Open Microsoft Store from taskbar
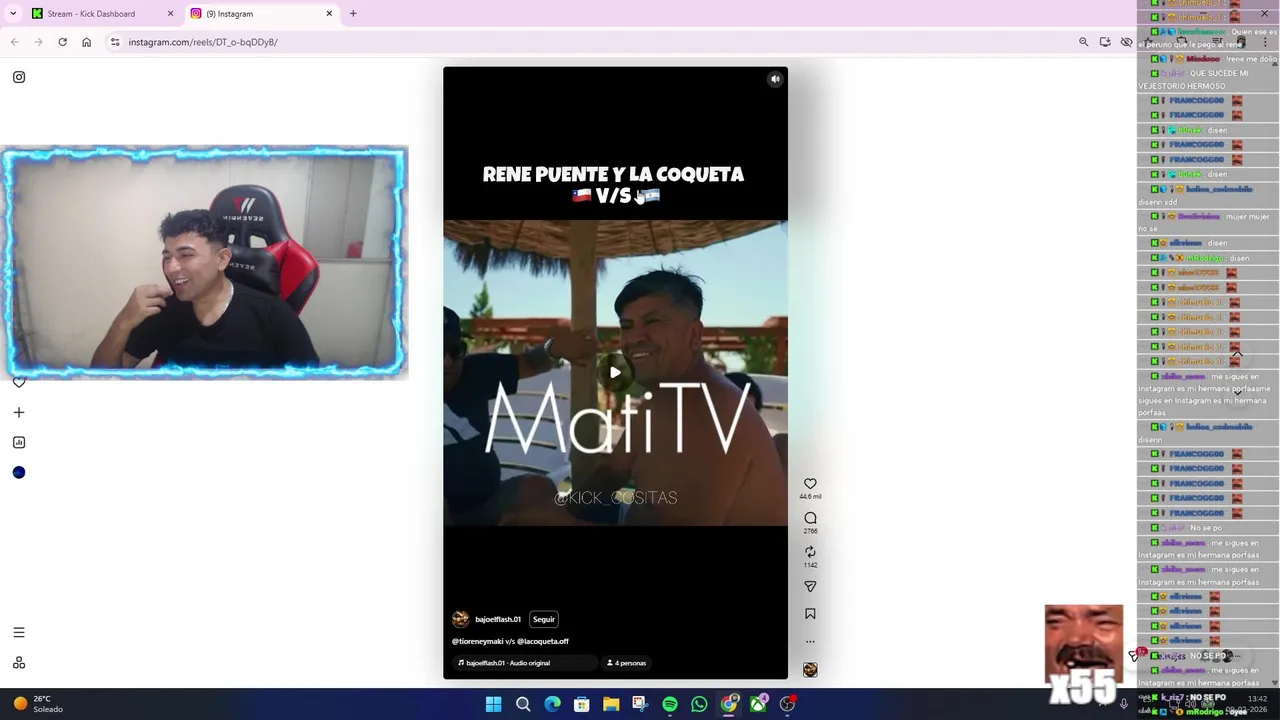This screenshot has height=720, width=1280. (581, 704)
